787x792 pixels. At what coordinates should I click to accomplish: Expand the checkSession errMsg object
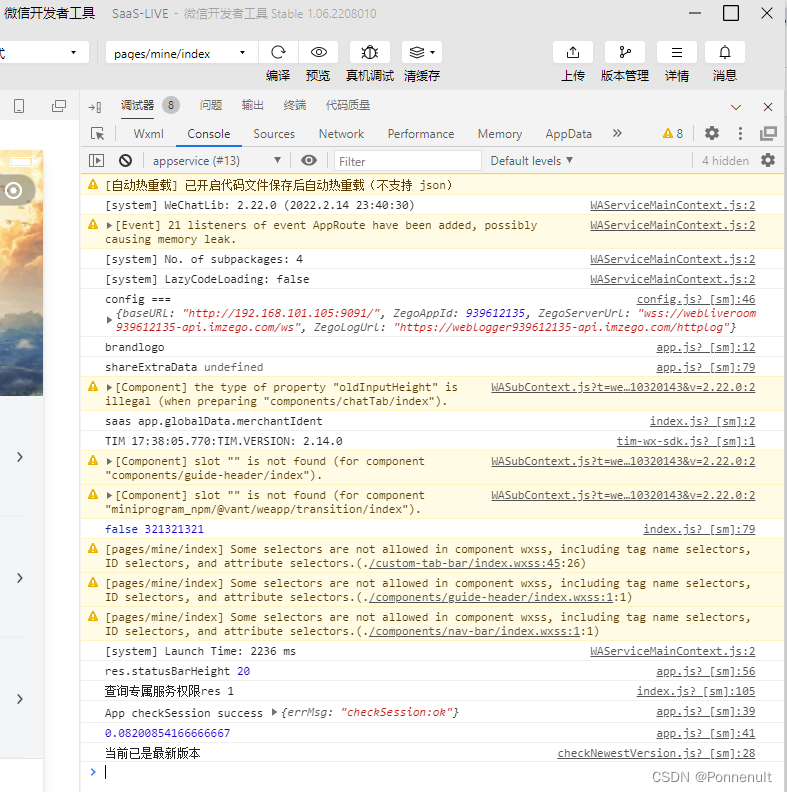tap(274, 712)
